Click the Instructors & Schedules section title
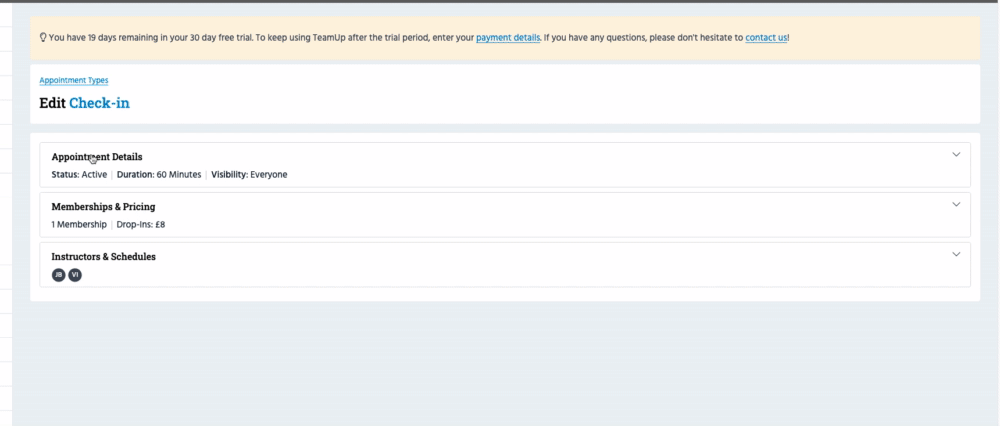1000x426 pixels. (x=103, y=257)
